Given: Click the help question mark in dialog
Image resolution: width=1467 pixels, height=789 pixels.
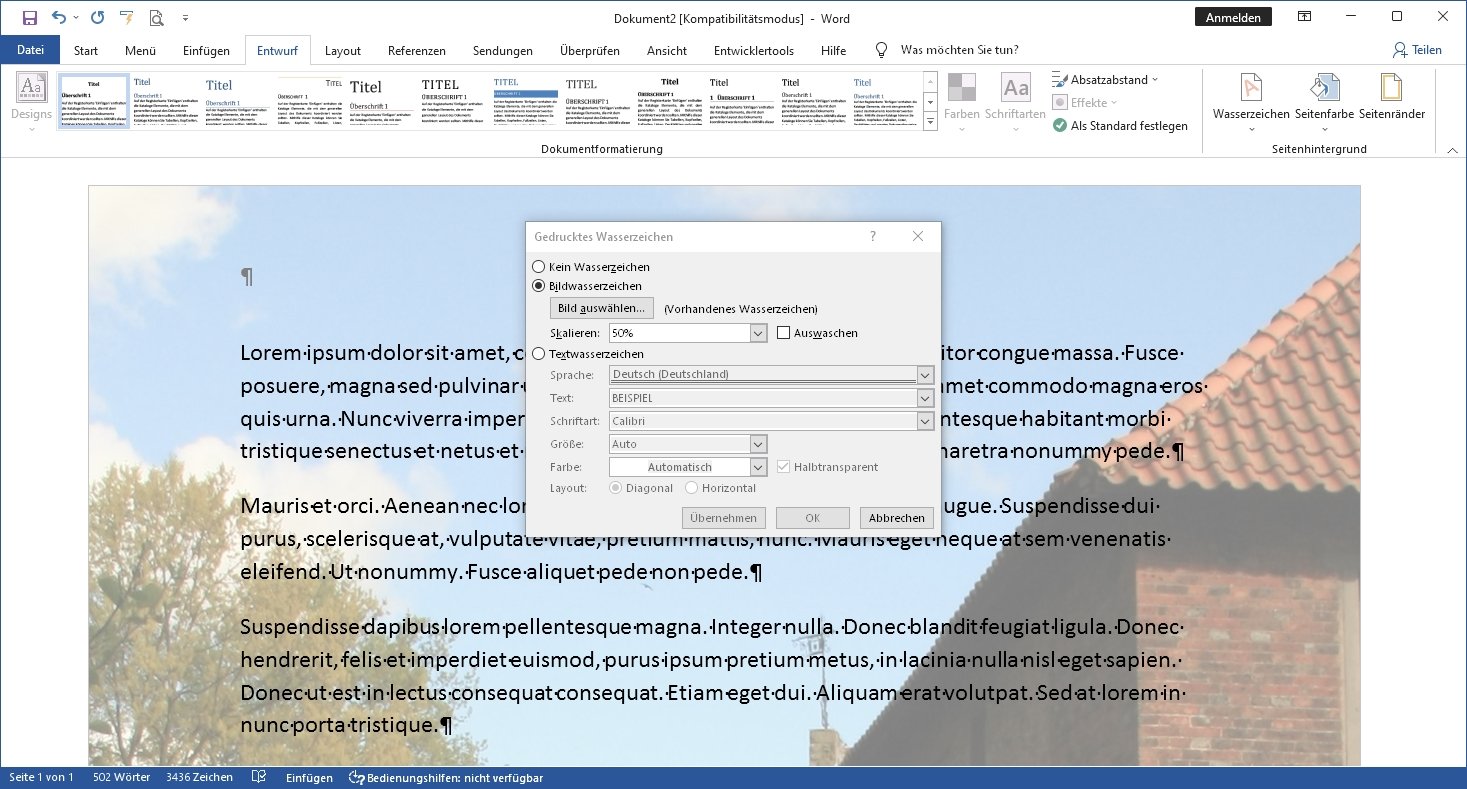Looking at the screenshot, I should coord(872,237).
